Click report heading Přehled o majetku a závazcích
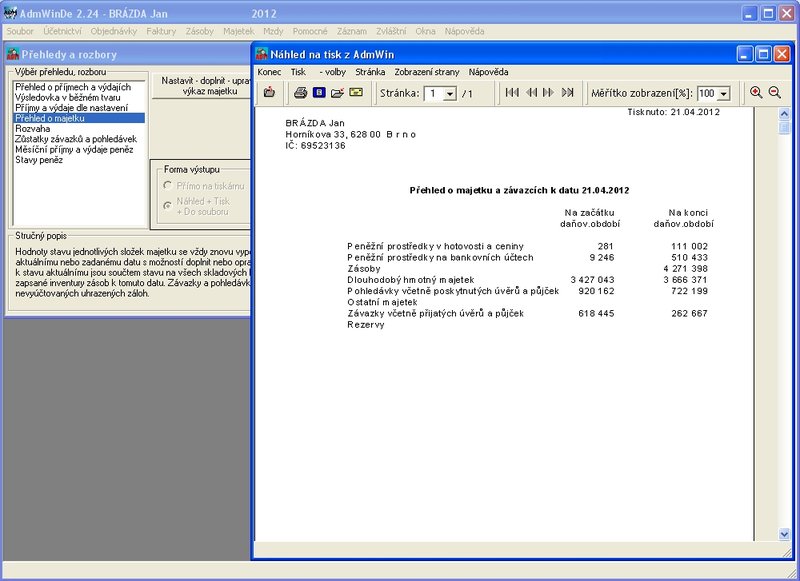This screenshot has width=800, height=581. pos(519,190)
